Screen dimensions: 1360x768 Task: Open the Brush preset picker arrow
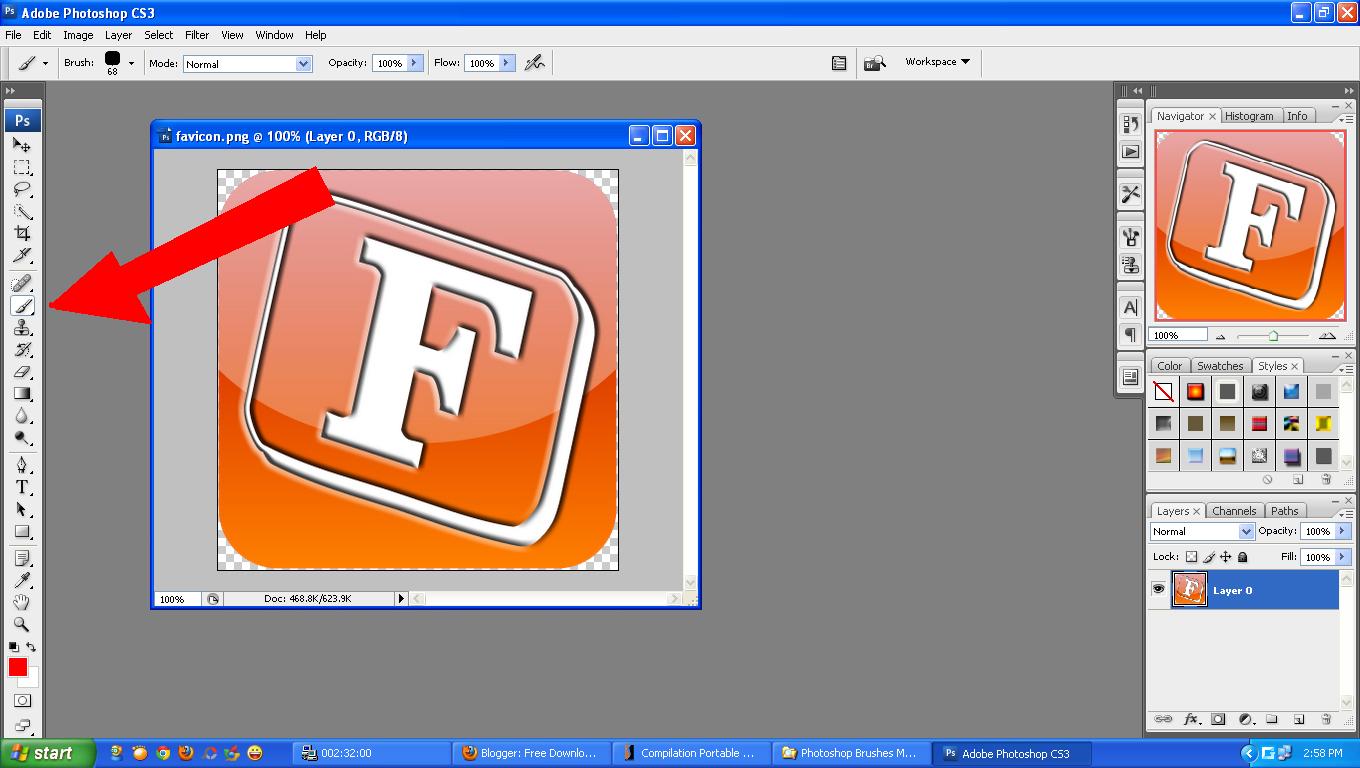(x=131, y=63)
